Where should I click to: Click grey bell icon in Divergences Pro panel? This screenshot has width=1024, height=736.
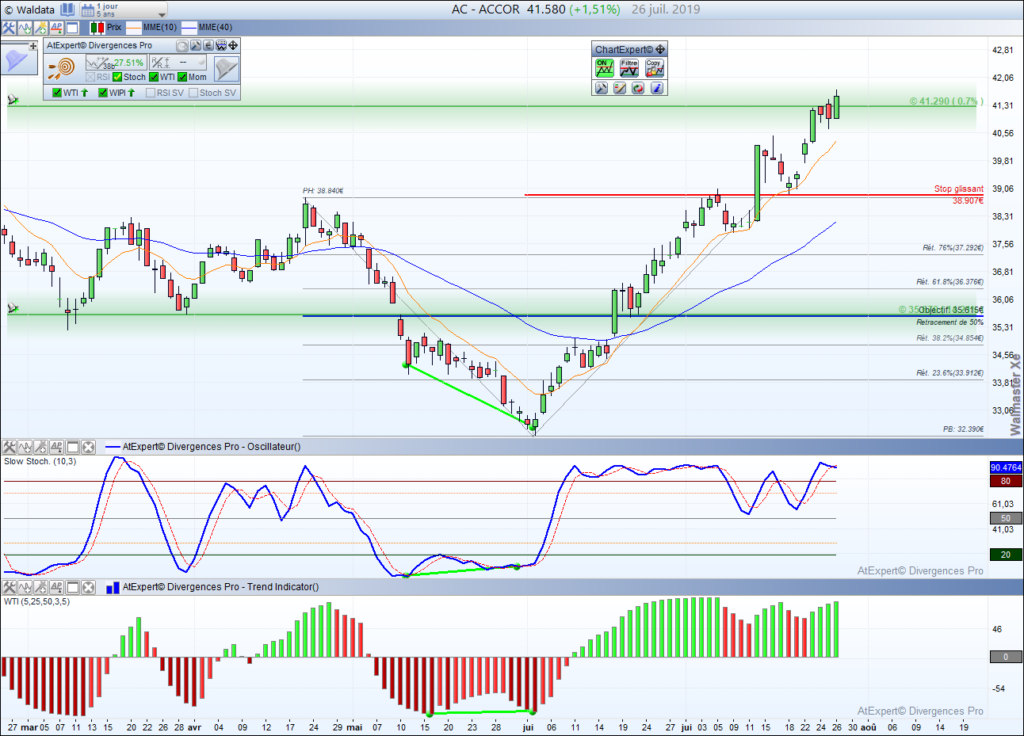pyautogui.click(x=226, y=68)
